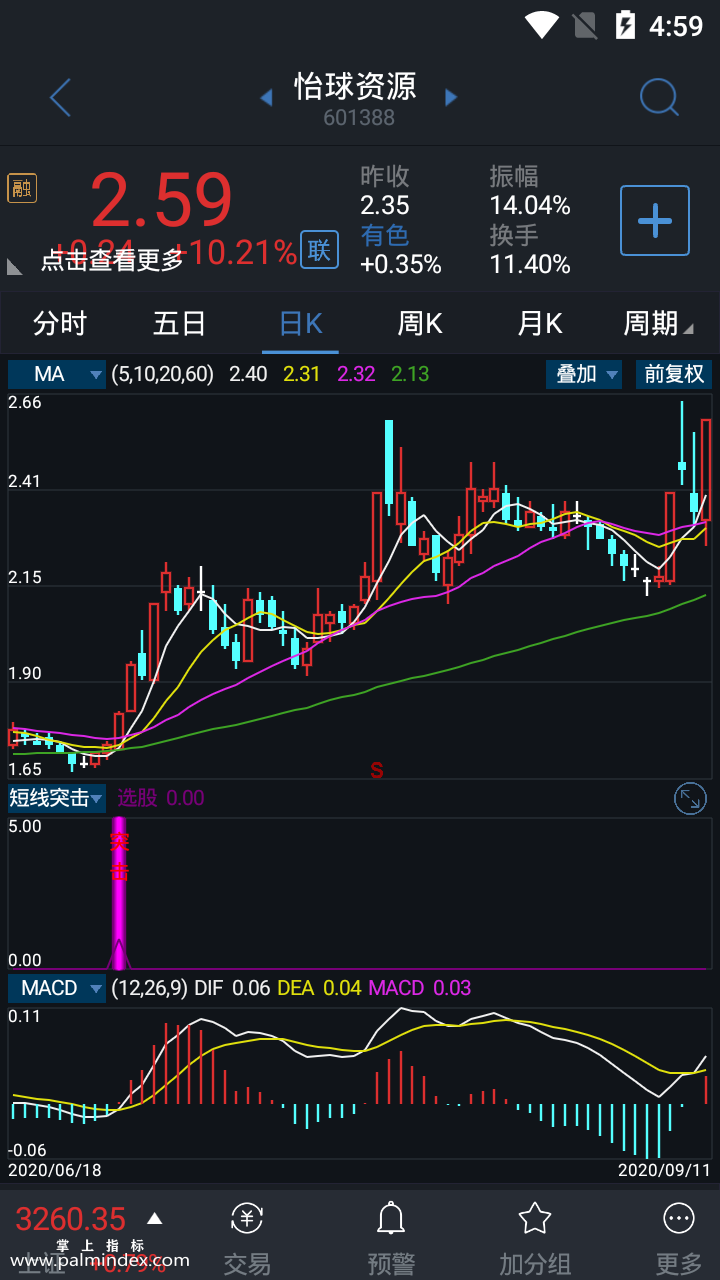Tap the 2.59 current price
The height and width of the screenshot is (1280, 720).
(162, 201)
